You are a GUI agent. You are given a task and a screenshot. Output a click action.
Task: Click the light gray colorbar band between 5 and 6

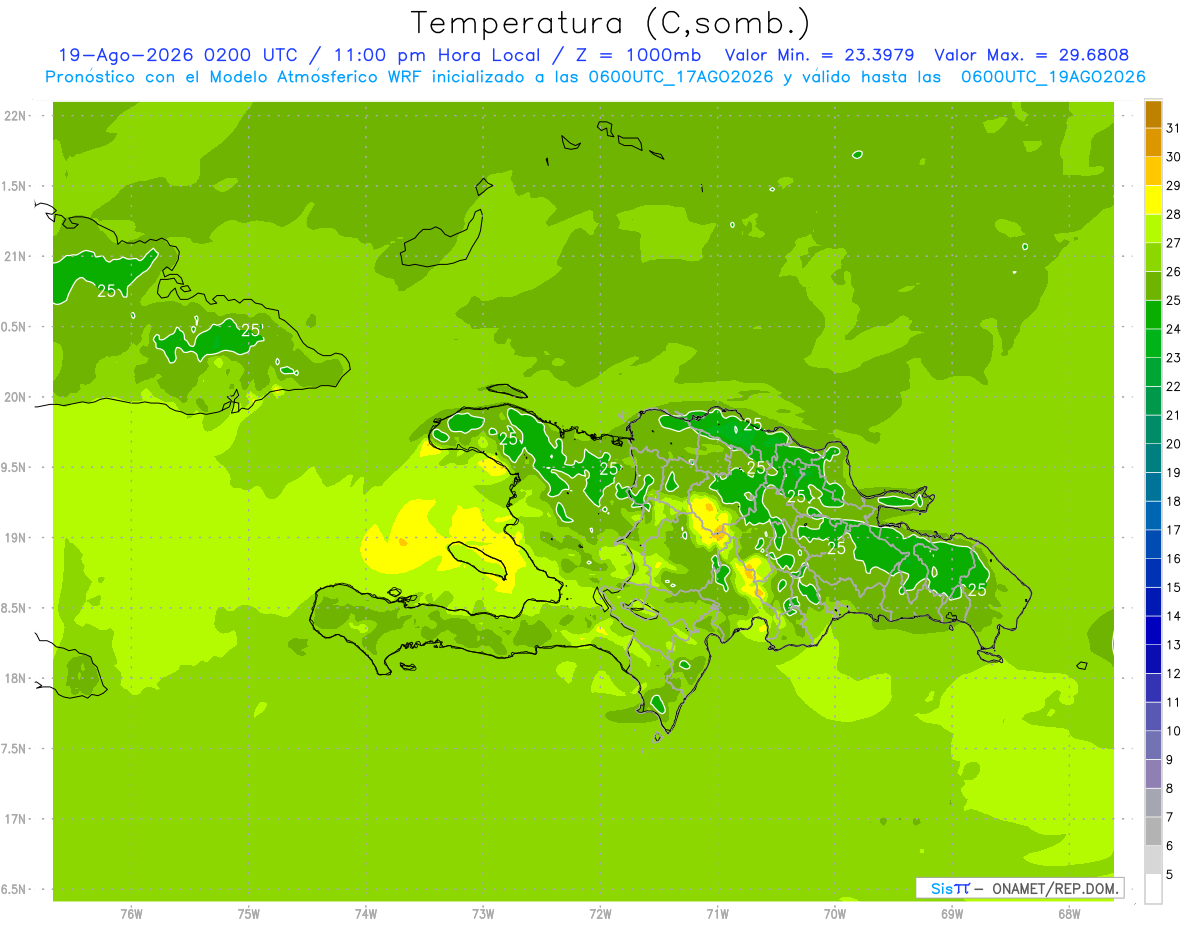pyautogui.click(x=1153, y=860)
